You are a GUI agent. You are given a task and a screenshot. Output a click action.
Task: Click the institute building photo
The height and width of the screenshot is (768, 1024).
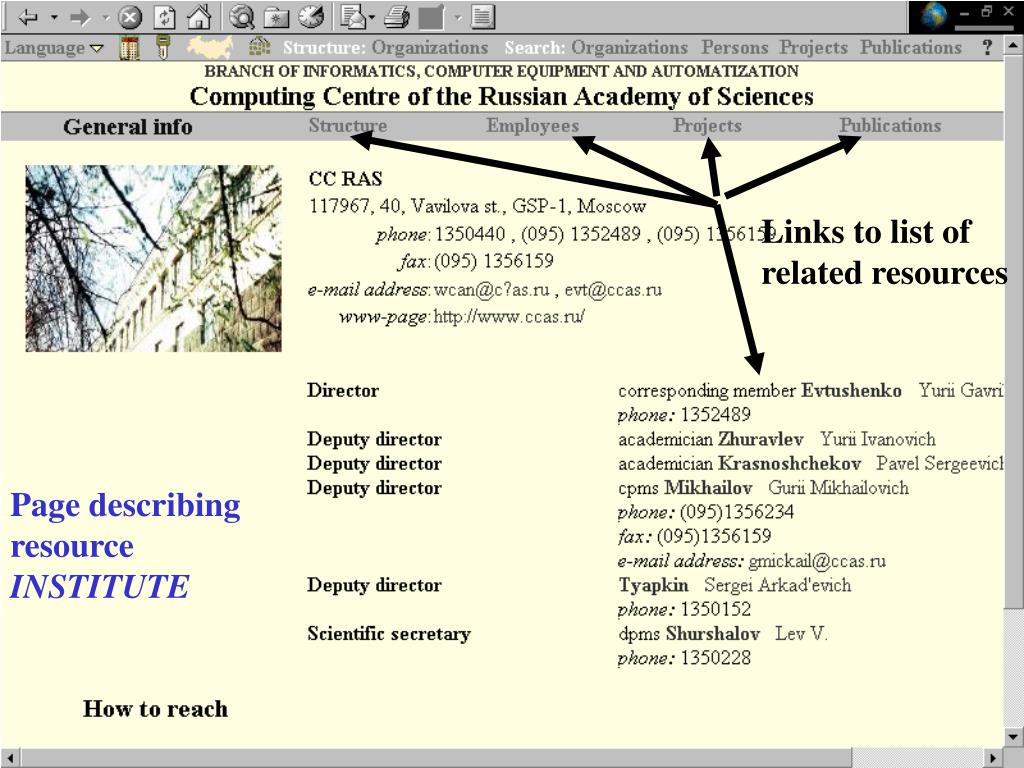153,259
